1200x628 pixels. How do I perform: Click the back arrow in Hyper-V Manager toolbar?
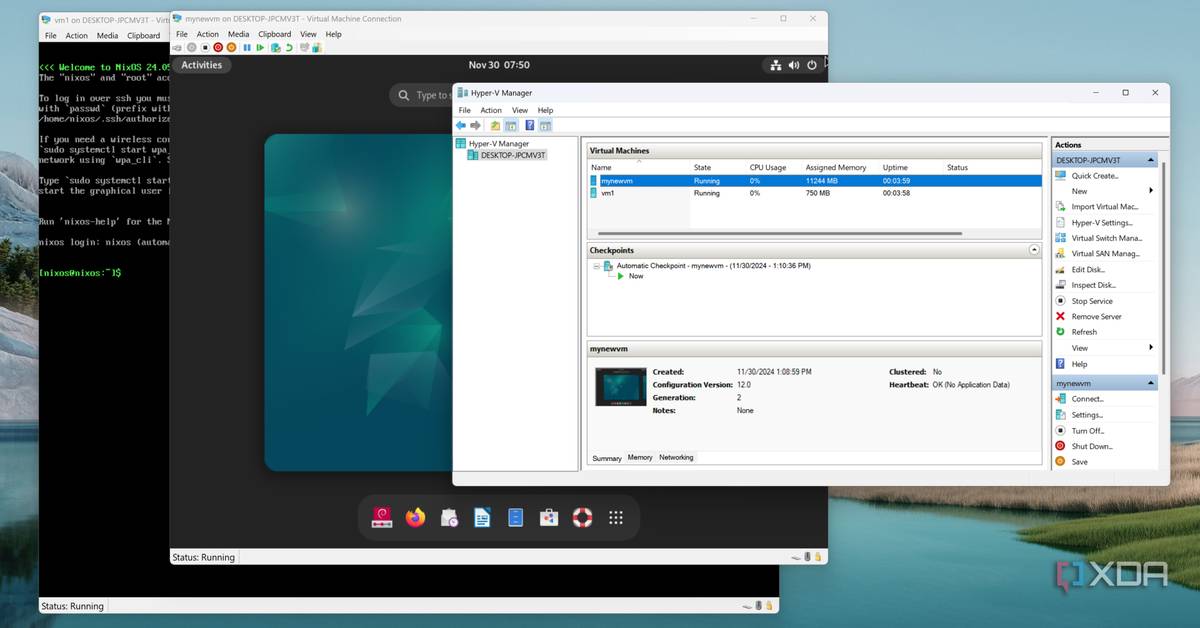point(461,126)
